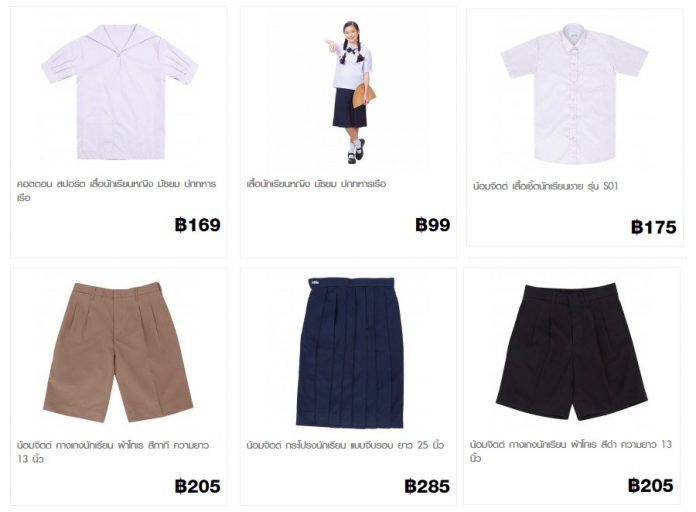Click the ฿175 price label

click(653, 227)
